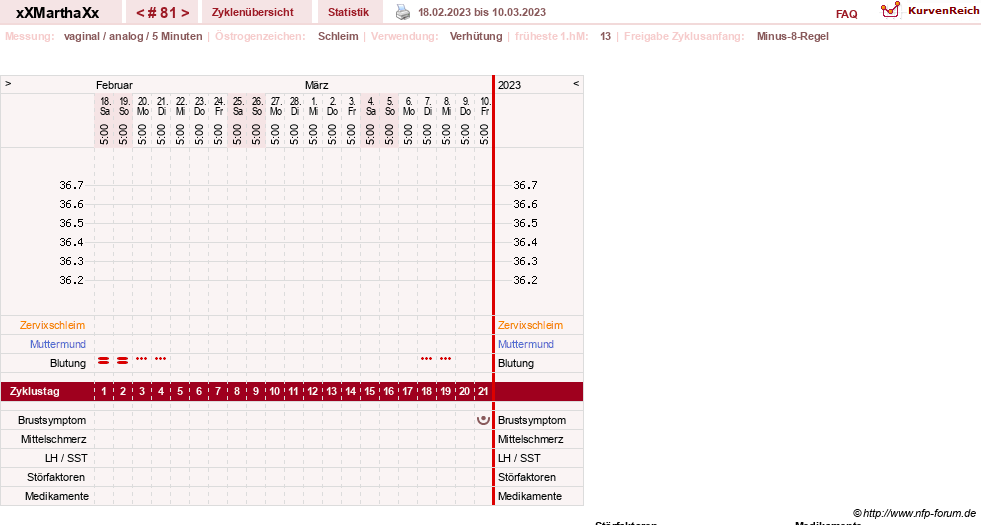Click the 2023 year label
Screen dimensions: 981x525
(509, 85)
